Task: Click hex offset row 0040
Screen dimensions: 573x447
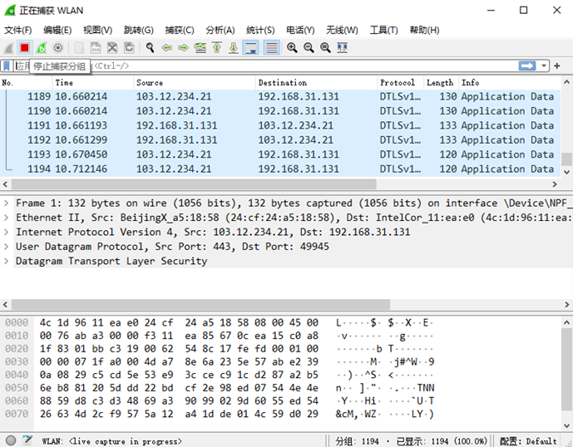Action: (x=16, y=375)
